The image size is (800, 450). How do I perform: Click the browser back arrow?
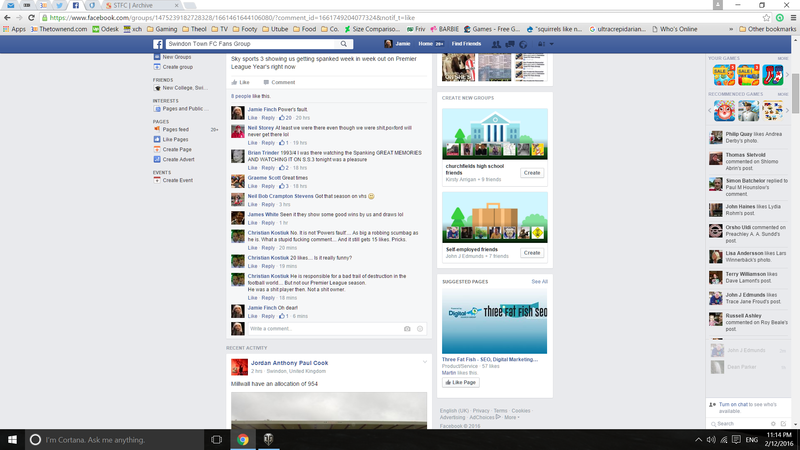[x=7, y=17]
